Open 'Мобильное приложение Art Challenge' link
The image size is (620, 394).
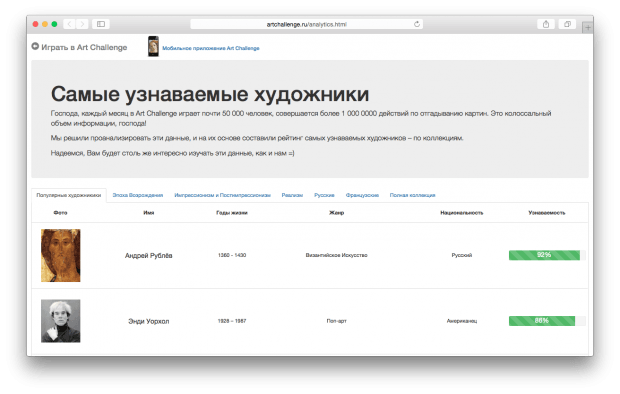[x=211, y=48]
